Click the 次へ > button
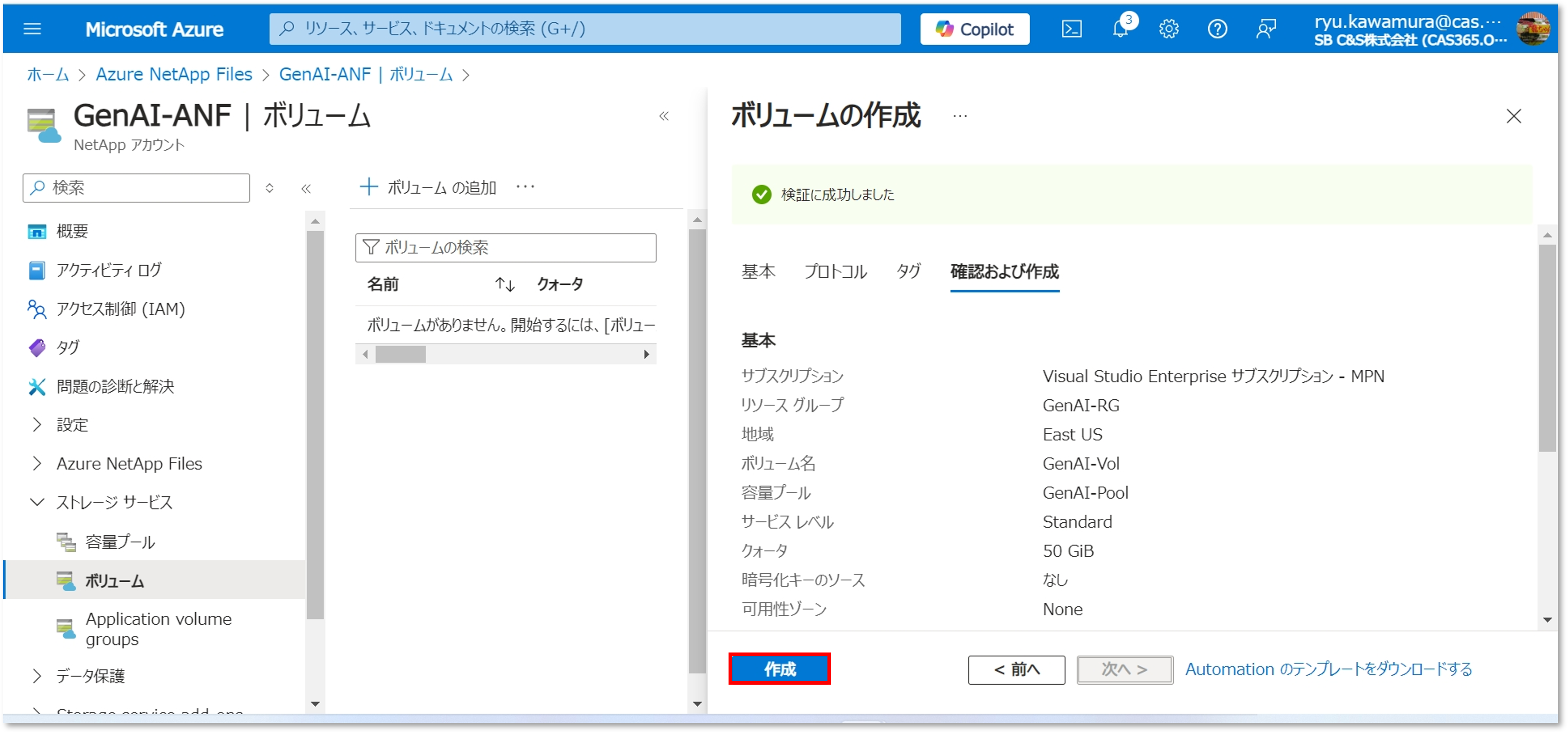Screen dimensions: 1568x733 pyautogui.click(x=1124, y=669)
